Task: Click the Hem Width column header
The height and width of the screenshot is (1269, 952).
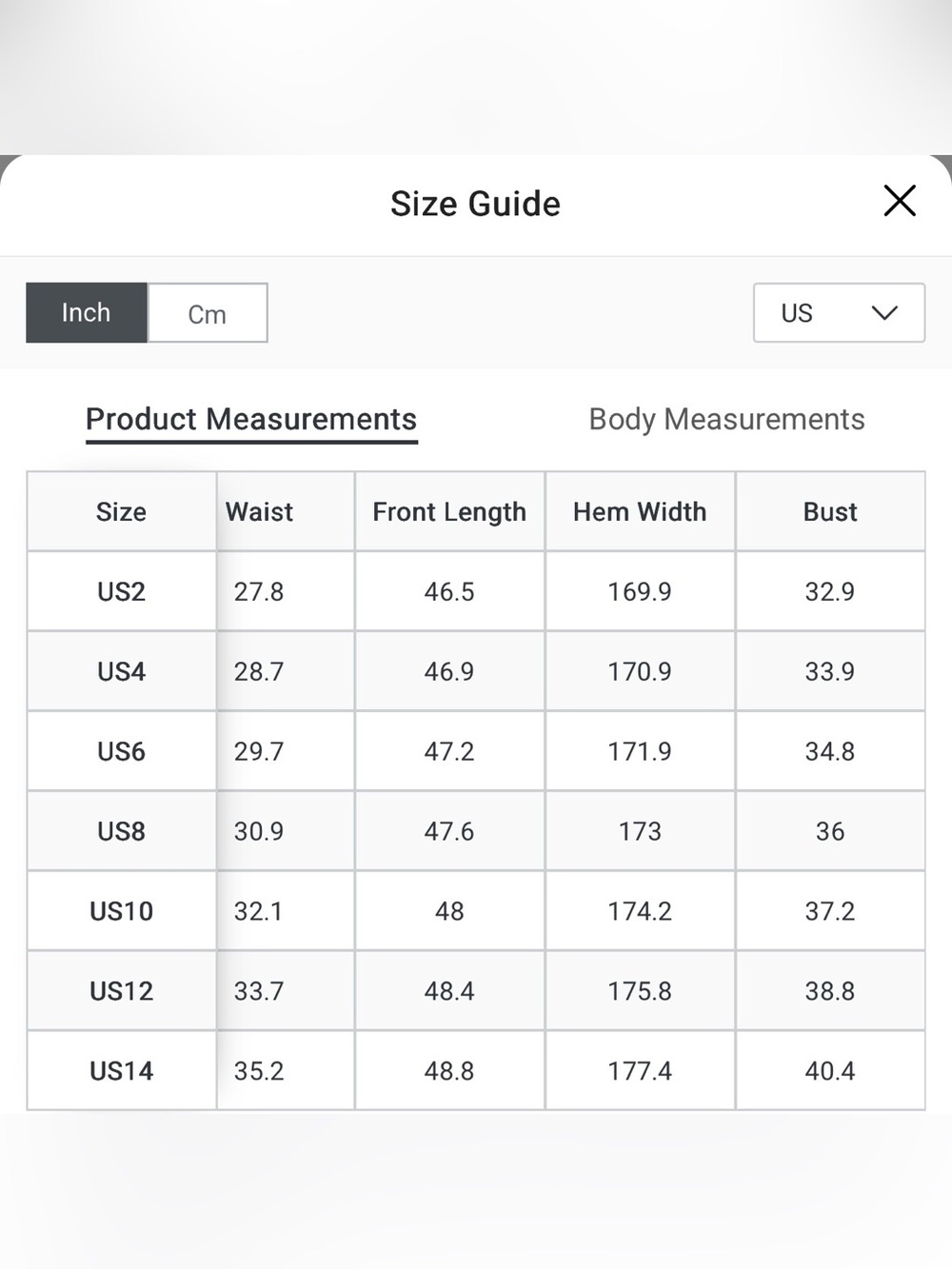Action: [x=640, y=511]
